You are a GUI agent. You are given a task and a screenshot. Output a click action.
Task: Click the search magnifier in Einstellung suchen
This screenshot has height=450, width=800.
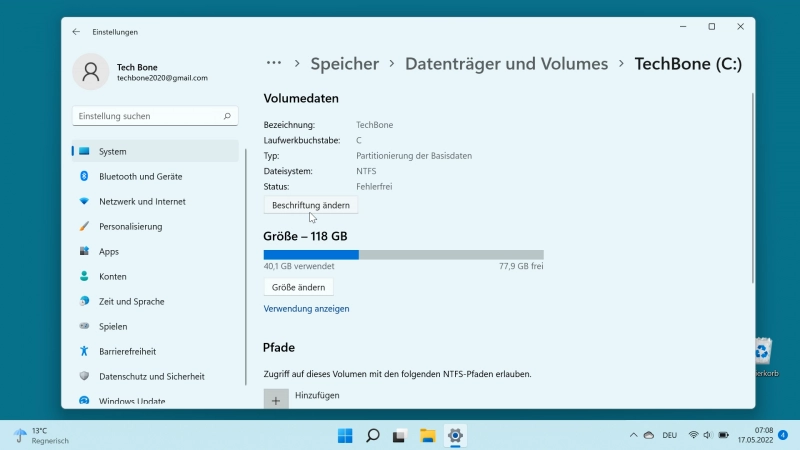tap(227, 116)
